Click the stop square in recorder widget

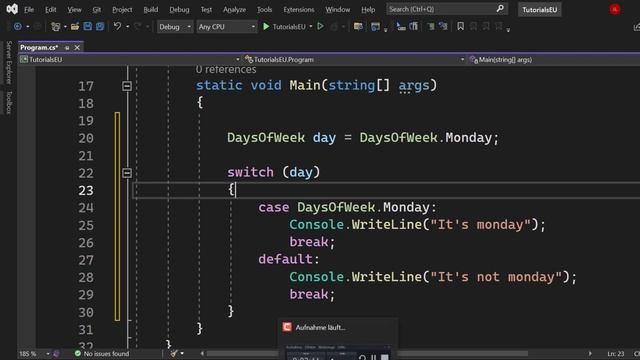point(384,358)
